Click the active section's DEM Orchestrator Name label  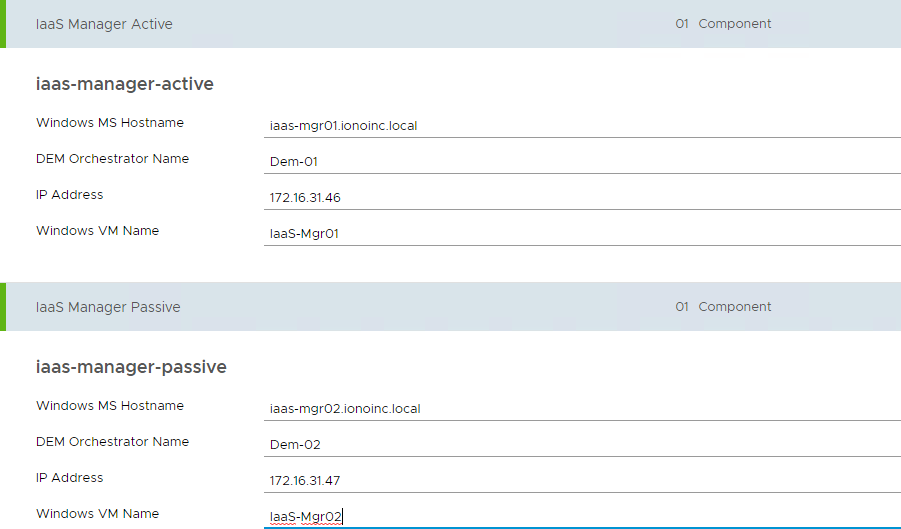pyautogui.click(x=112, y=159)
